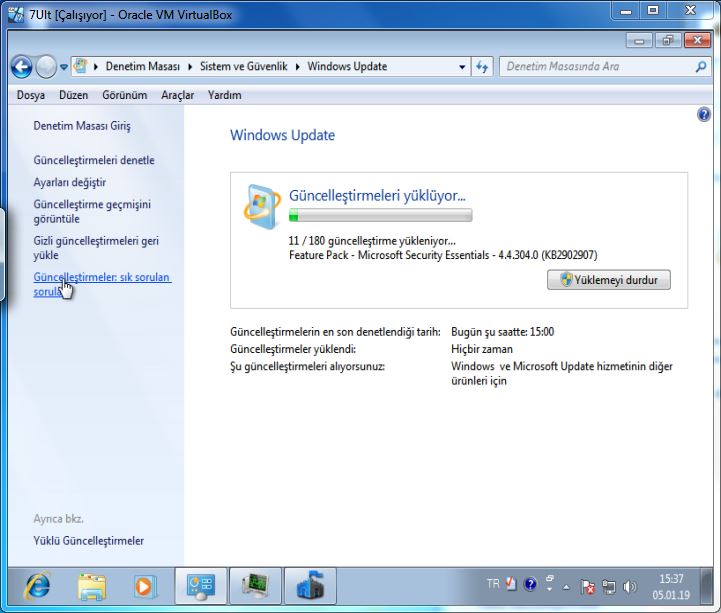The width and height of the screenshot is (721, 613).
Task: Click the network tray icon
Action: click(x=609, y=587)
